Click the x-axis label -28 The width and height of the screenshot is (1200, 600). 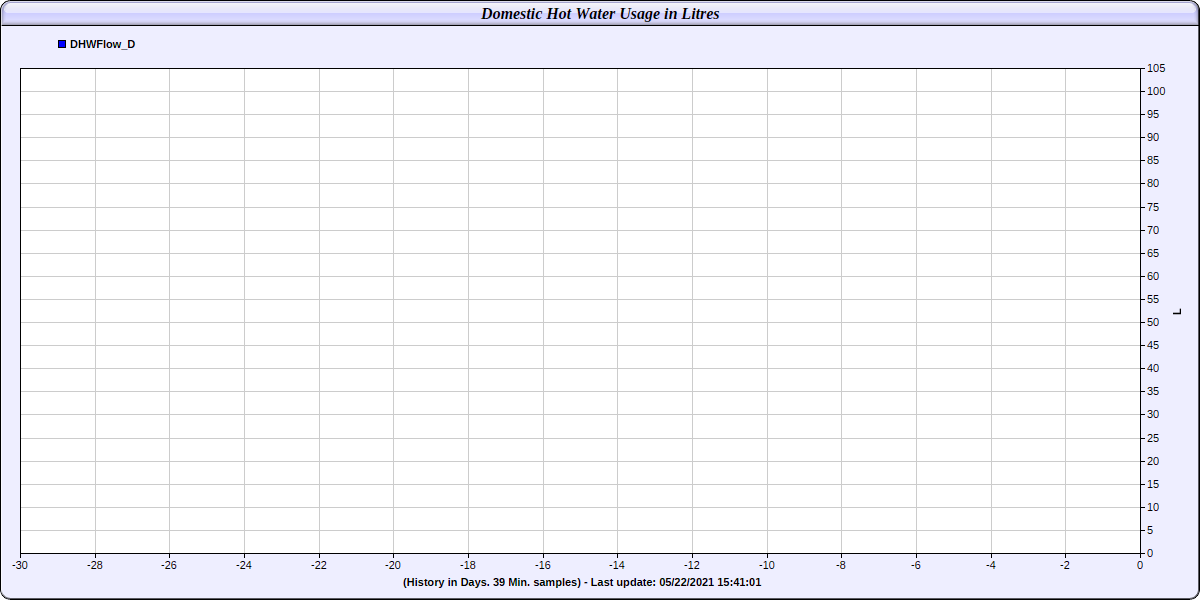click(x=95, y=565)
